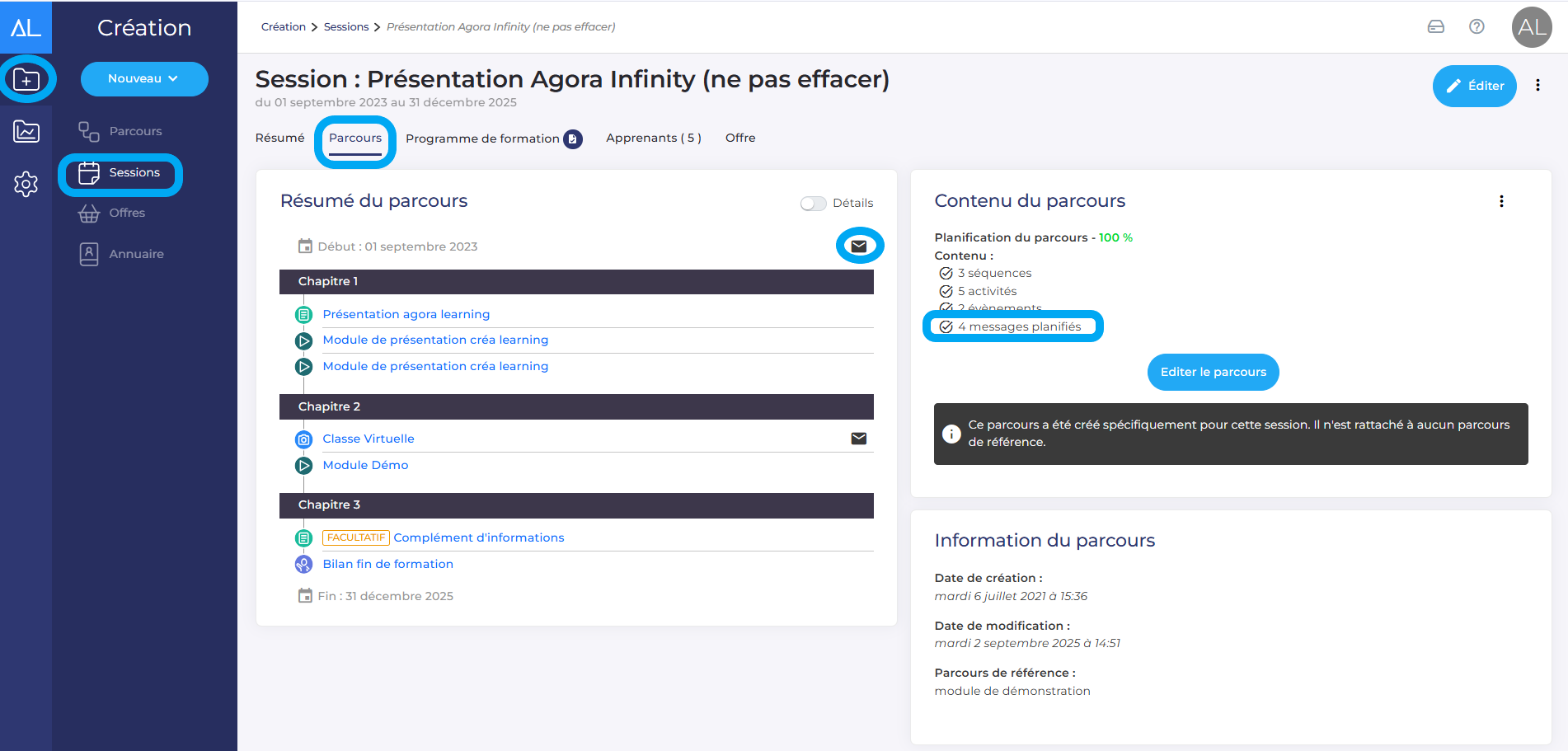Open Contenu du parcours three-dot menu

click(1501, 202)
